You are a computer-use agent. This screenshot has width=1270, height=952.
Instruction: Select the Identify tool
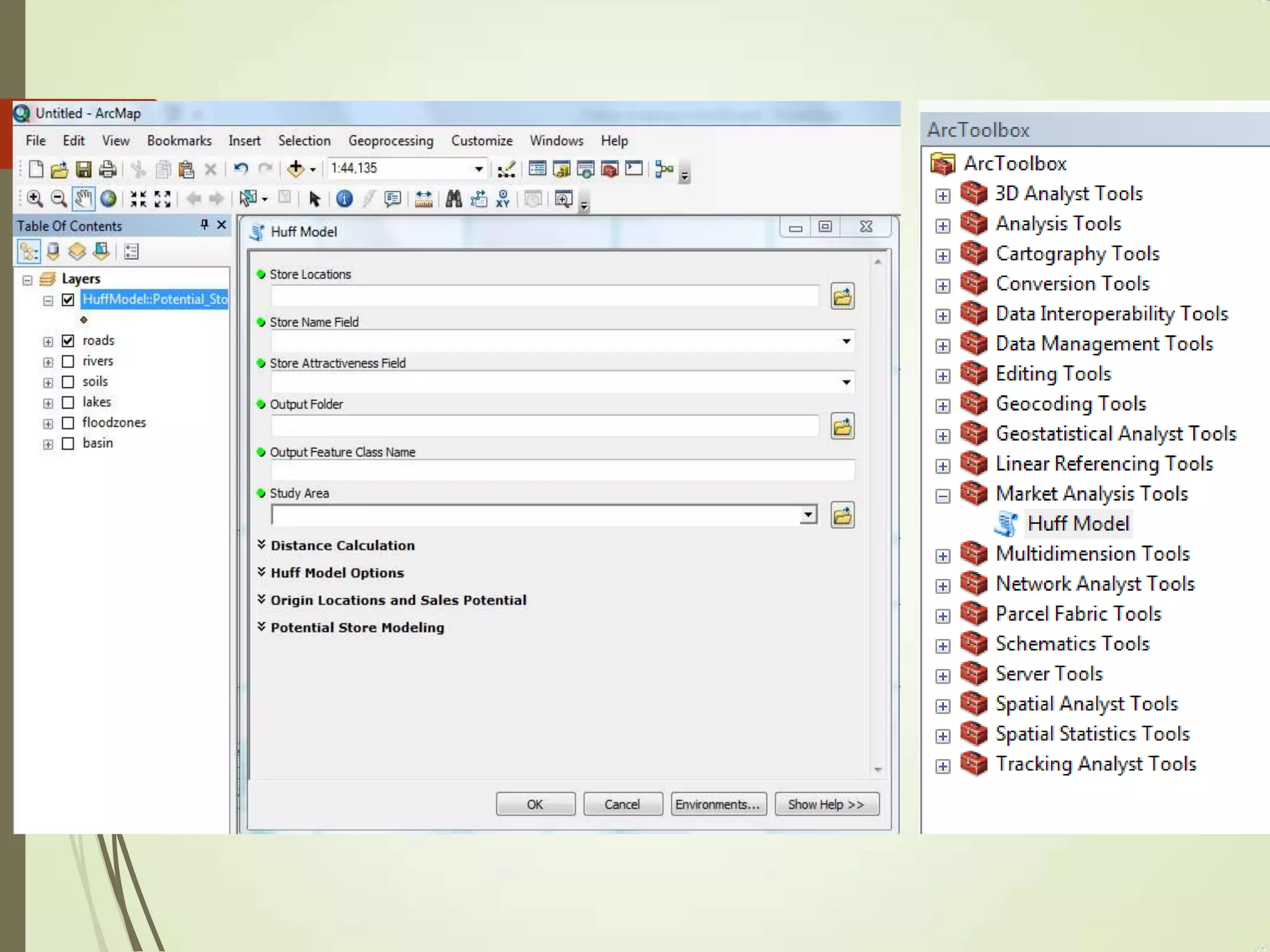pos(344,199)
